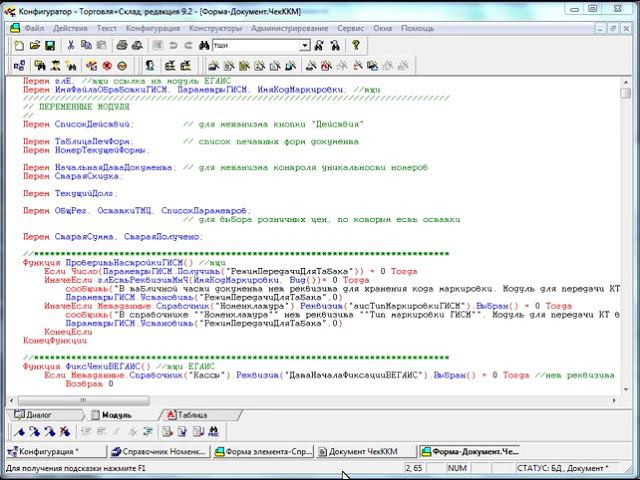This screenshot has width=640, height=480.
Task: Open the Файл menu
Action: [x=33, y=29]
